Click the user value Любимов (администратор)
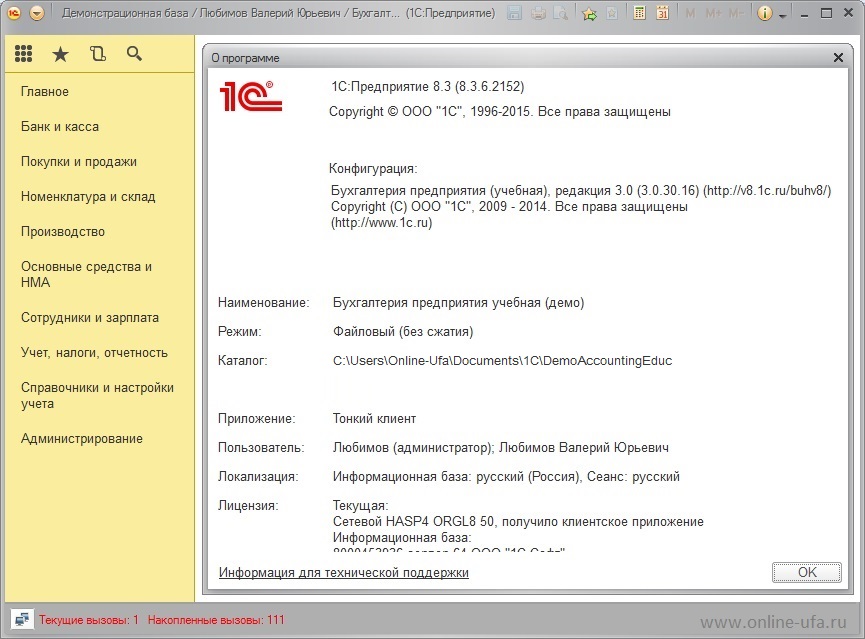The width and height of the screenshot is (865, 639). (413, 448)
